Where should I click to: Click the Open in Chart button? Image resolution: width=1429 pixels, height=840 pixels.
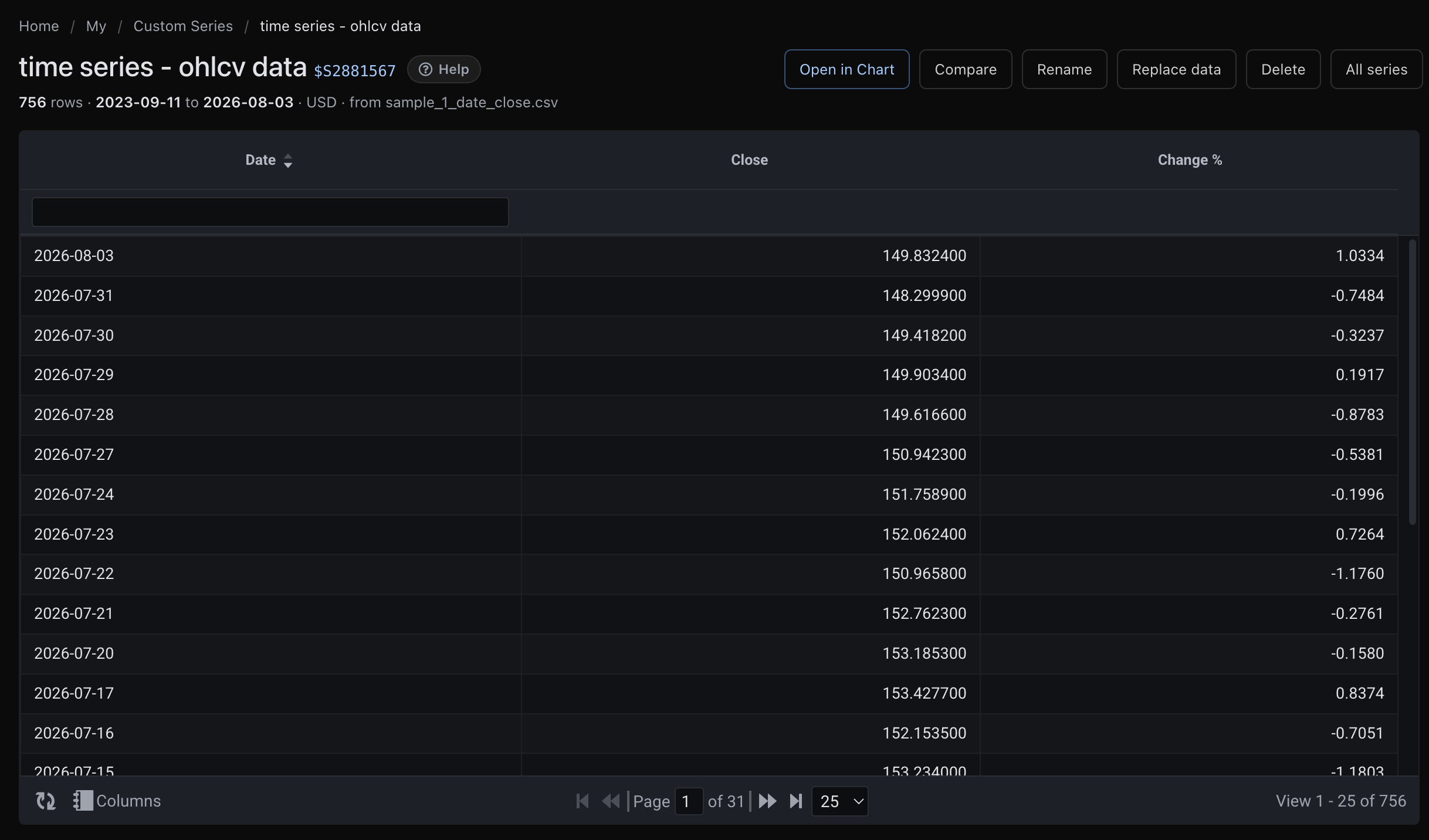pyautogui.click(x=846, y=69)
